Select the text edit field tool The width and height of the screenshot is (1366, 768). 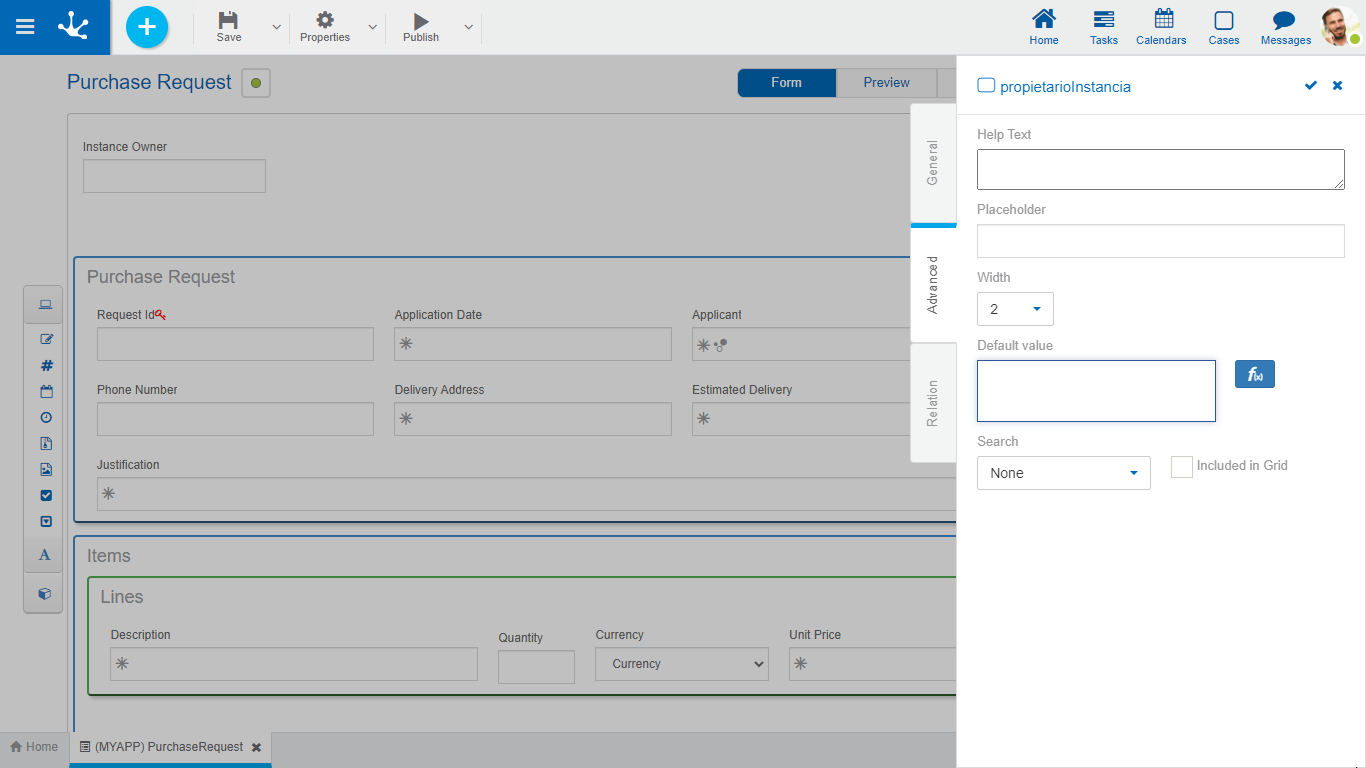click(x=45, y=339)
